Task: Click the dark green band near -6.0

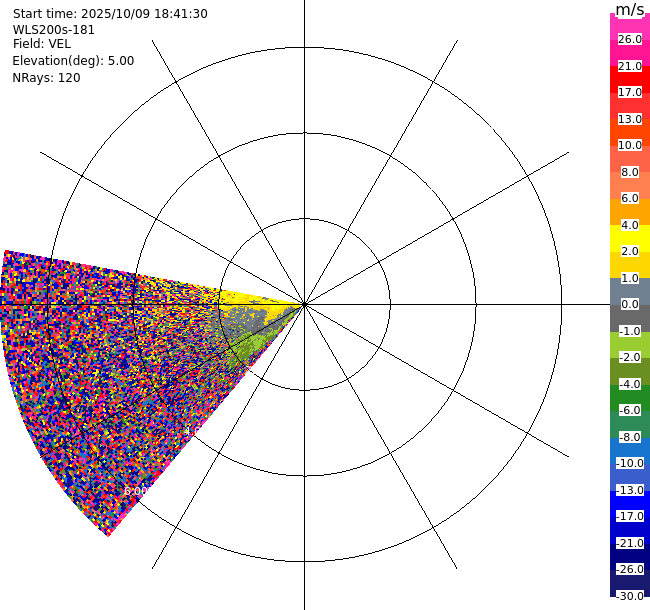Action: (x=629, y=397)
